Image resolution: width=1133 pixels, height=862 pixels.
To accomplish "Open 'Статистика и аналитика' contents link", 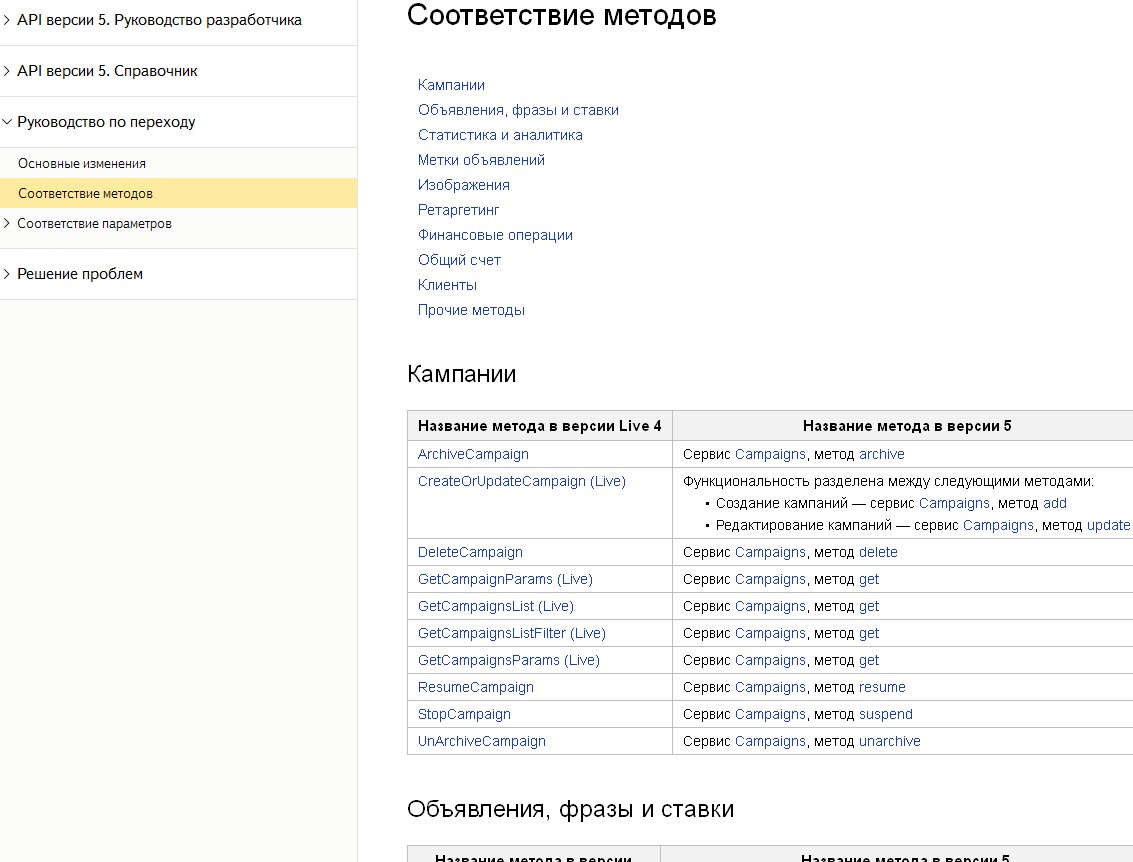I will pos(500,135).
